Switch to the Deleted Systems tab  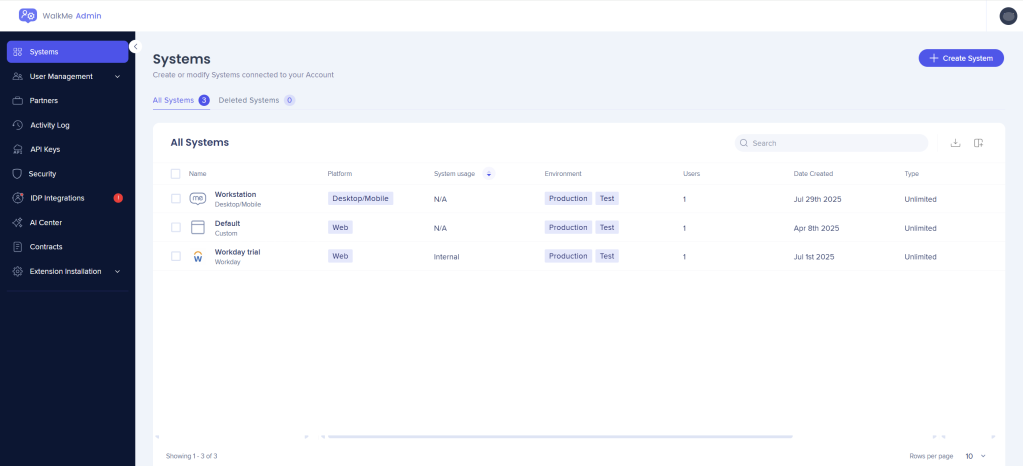click(249, 100)
